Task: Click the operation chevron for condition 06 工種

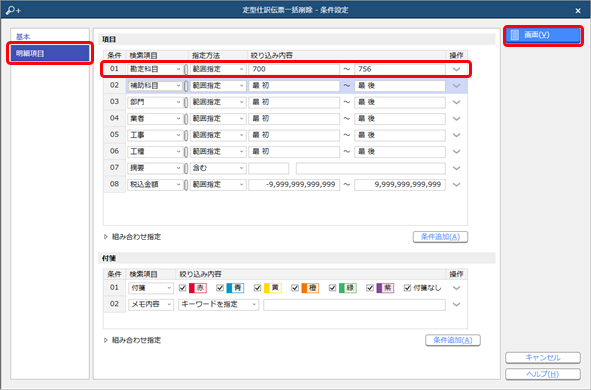Action: pos(456,151)
